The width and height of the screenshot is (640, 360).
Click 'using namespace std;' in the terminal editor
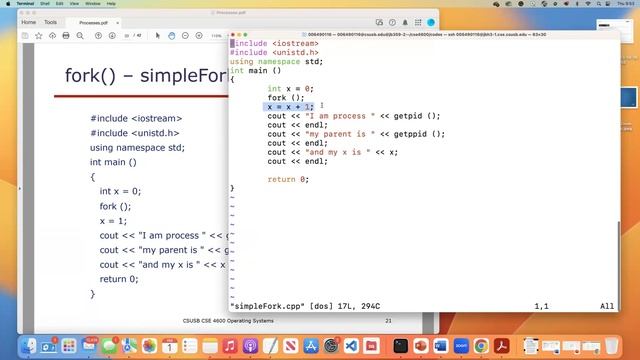click(276, 62)
